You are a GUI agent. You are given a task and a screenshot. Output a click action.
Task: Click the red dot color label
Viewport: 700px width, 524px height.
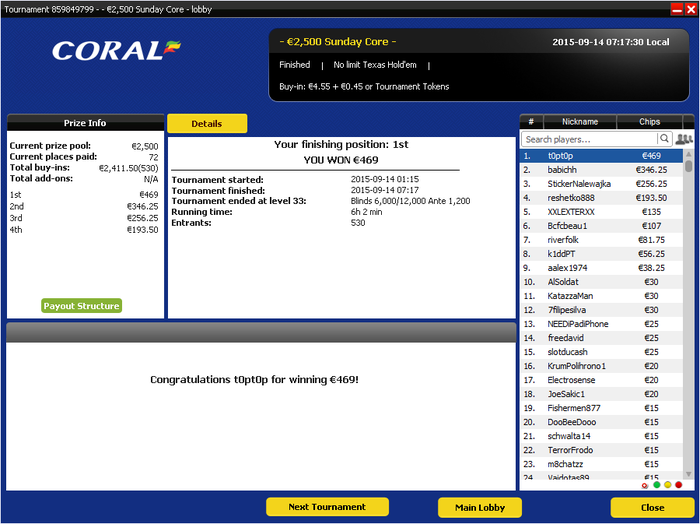(679, 485)
